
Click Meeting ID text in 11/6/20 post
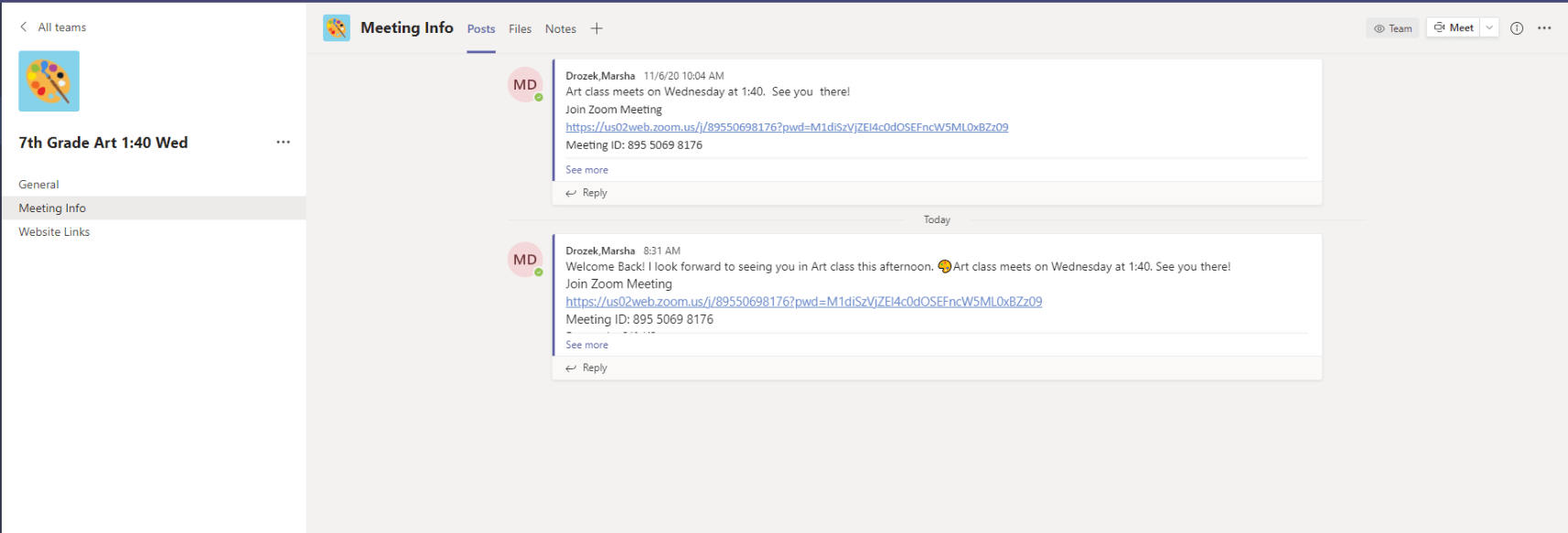pyautogui.click(x=634, y=145)
